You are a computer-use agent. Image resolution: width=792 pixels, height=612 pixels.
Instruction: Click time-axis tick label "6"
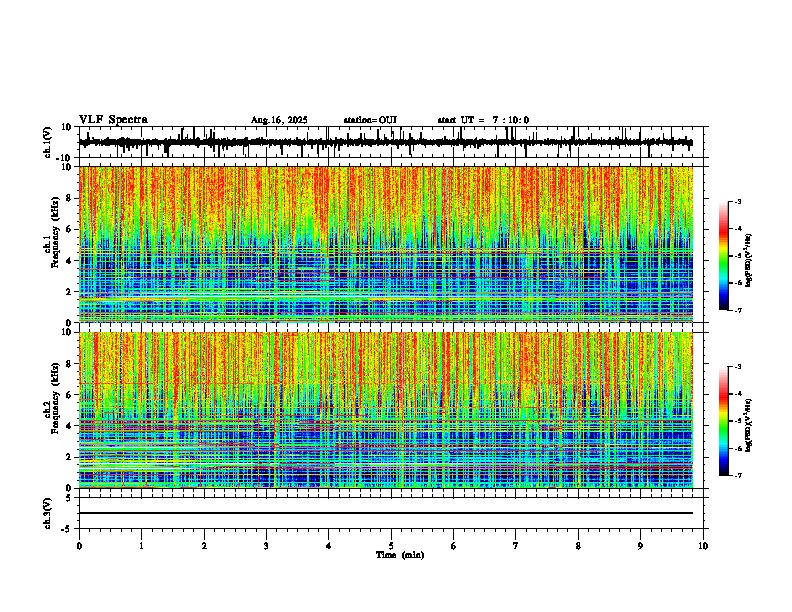click(x=454, y=546)
